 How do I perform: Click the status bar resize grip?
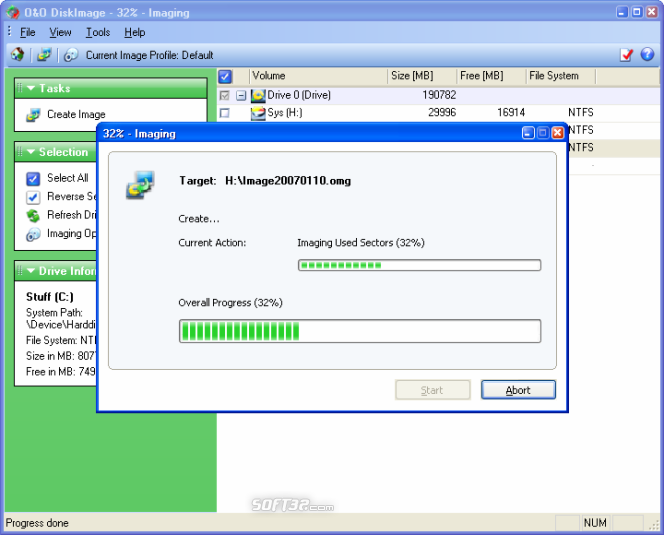(x=654, y=524)
